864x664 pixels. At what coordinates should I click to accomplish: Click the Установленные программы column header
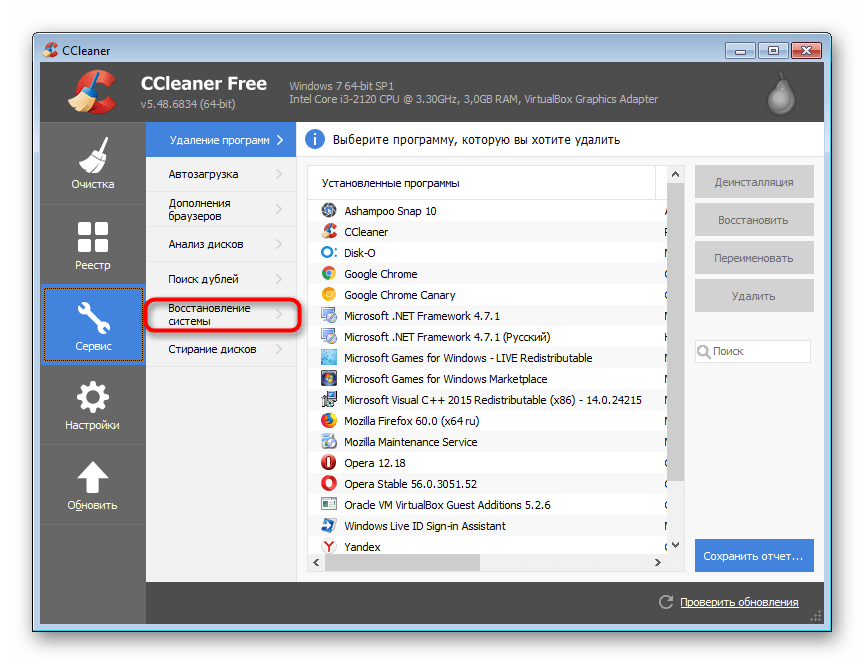tap(482, 183)
